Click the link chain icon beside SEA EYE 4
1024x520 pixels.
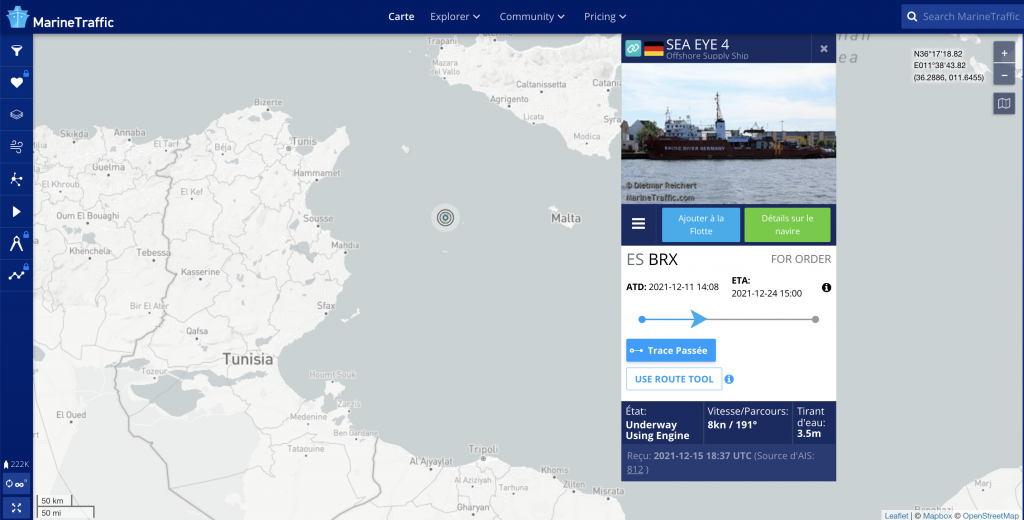[x=633, y=48]
